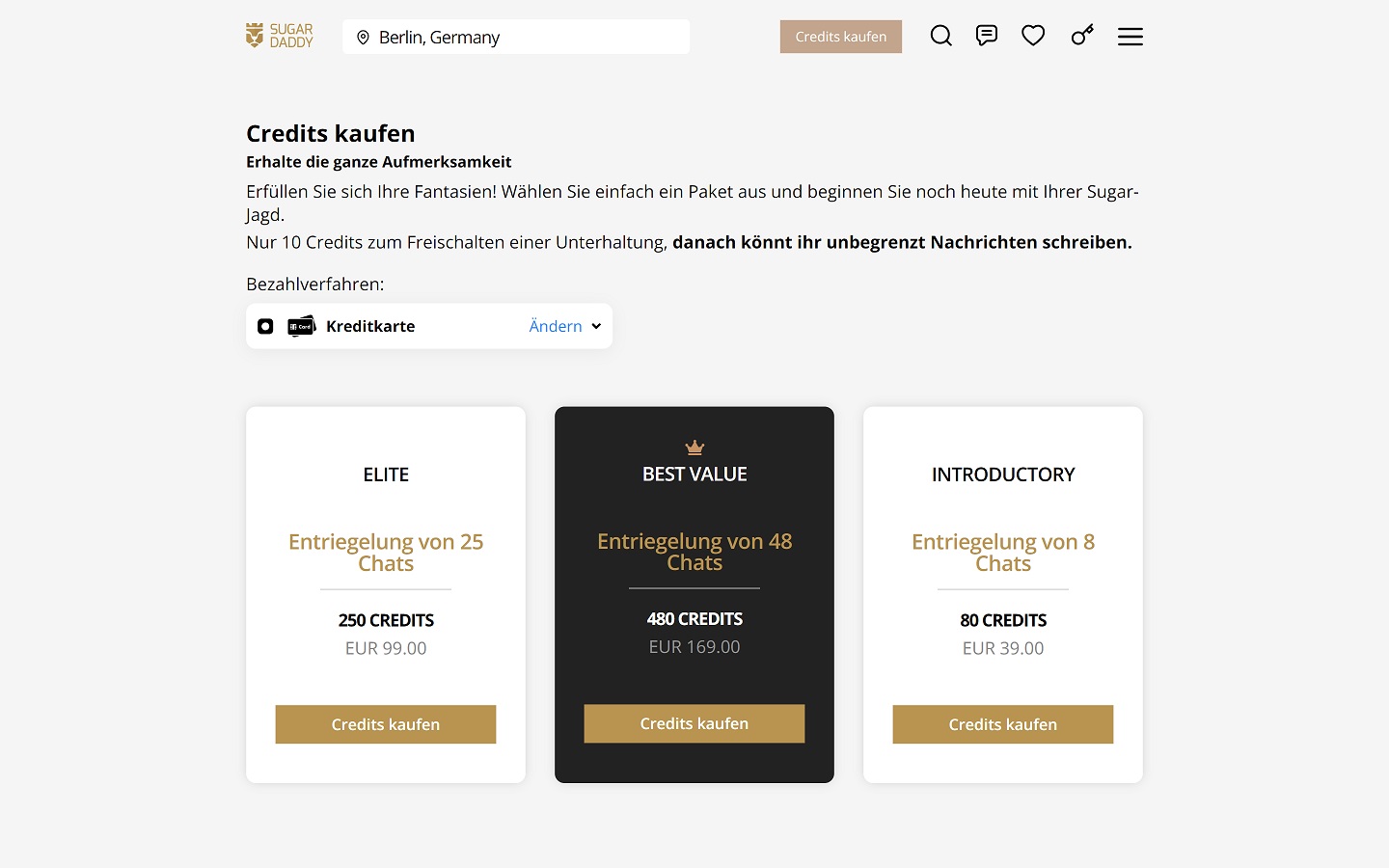Buy the Elite 250 credits package
Screen dimensions: 1389x868
386,724
